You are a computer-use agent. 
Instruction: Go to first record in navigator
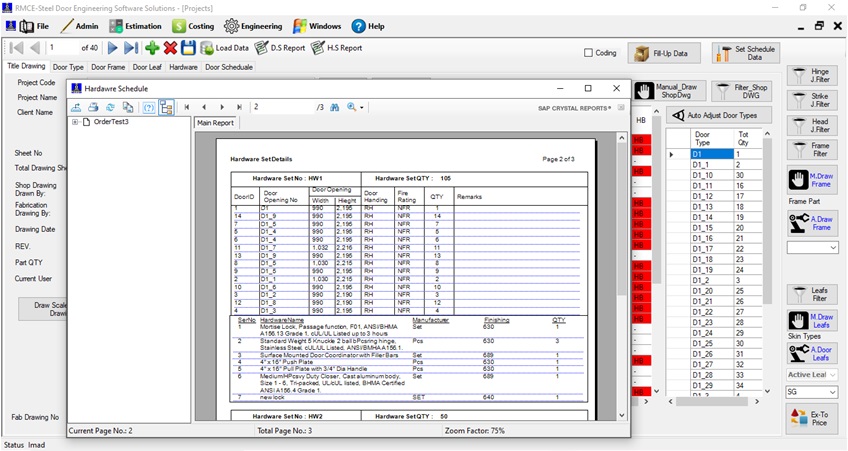click(16, 48)
